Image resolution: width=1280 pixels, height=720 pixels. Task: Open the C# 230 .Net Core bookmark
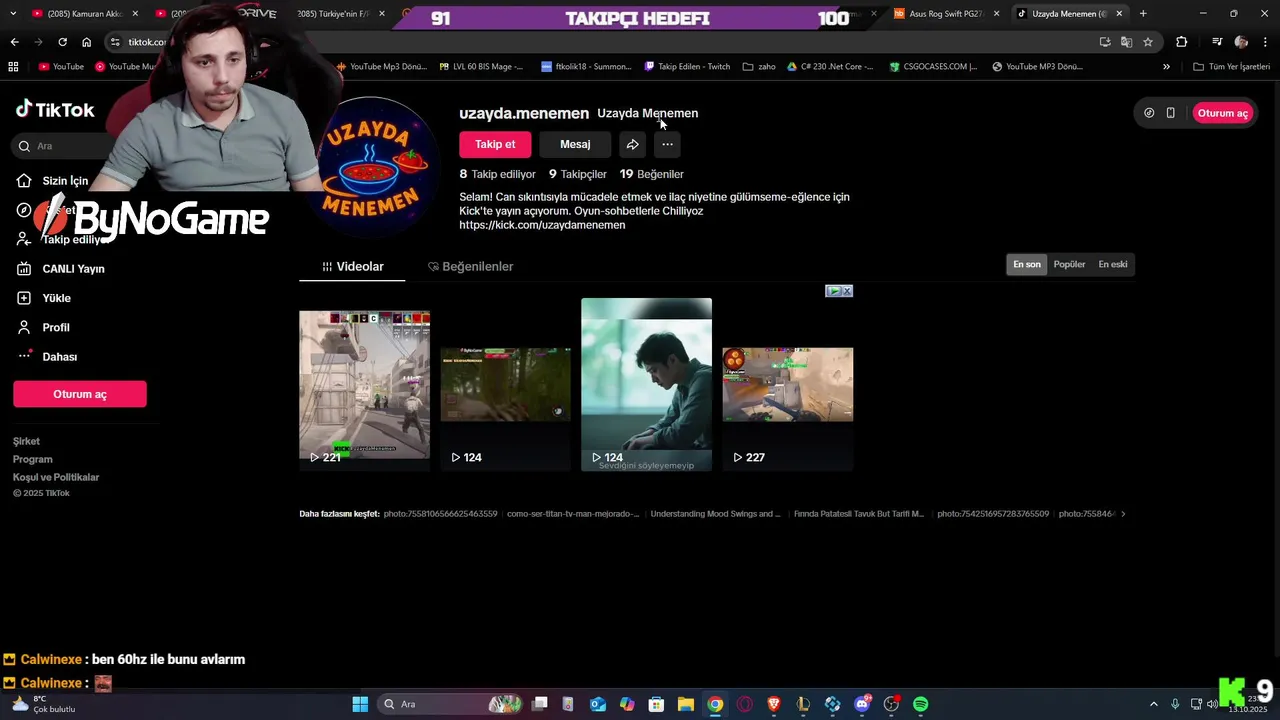click(x=829, y=67)
